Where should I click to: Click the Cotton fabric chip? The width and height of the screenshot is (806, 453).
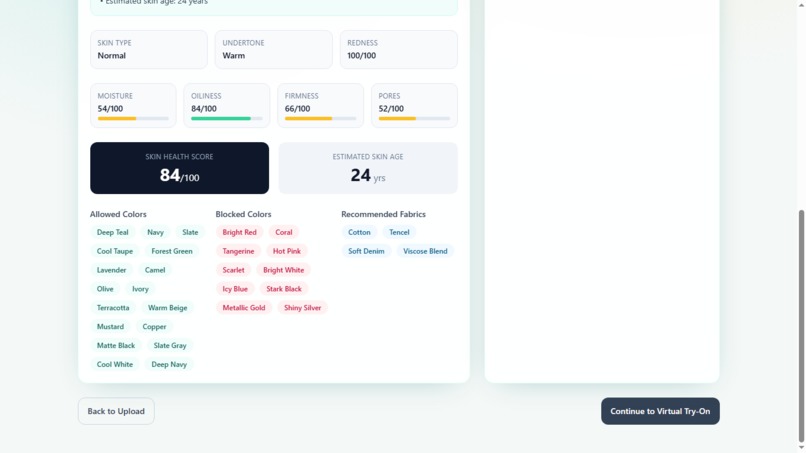click(359, 232)
